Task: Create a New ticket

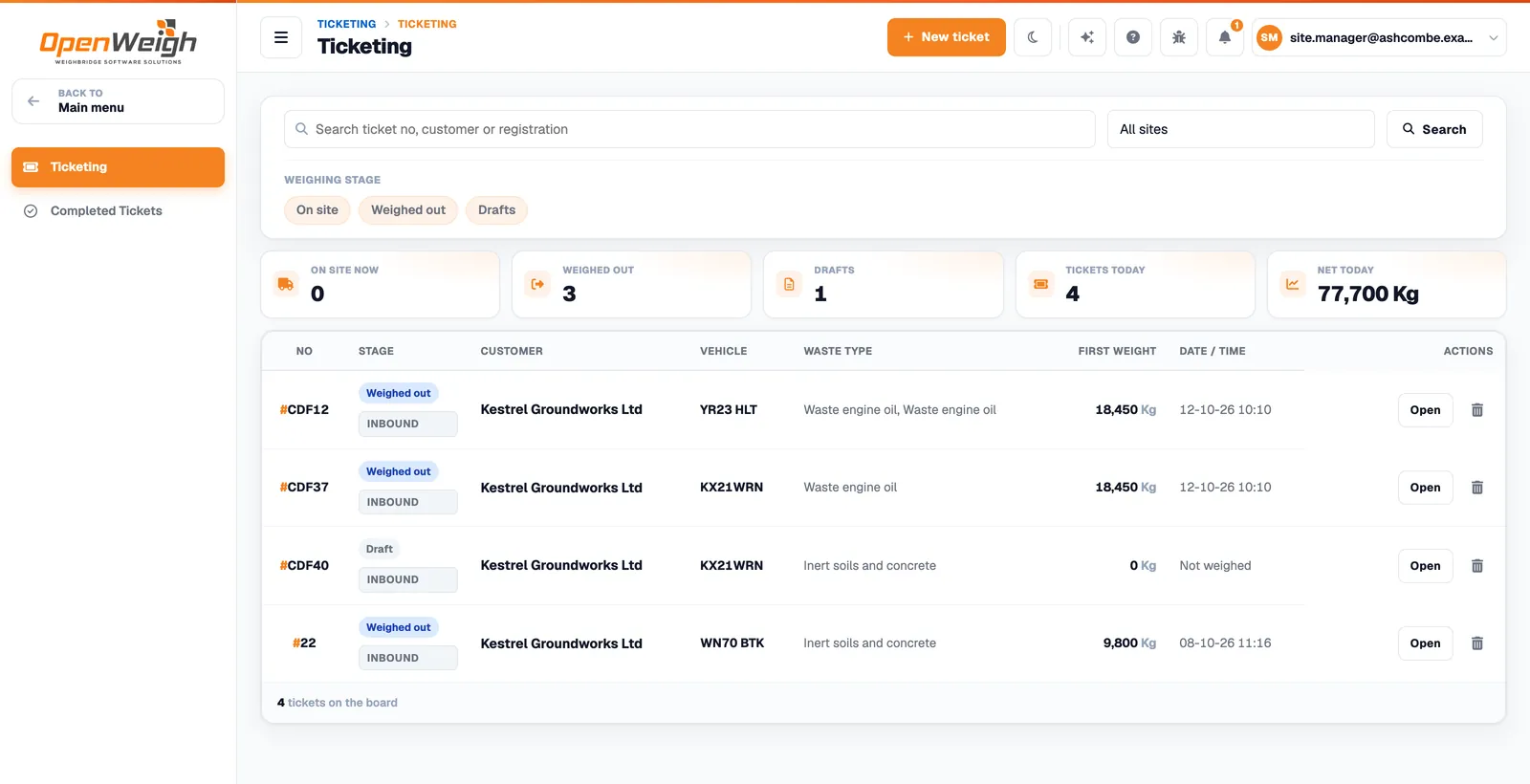Action: click(x=947, y=37)
